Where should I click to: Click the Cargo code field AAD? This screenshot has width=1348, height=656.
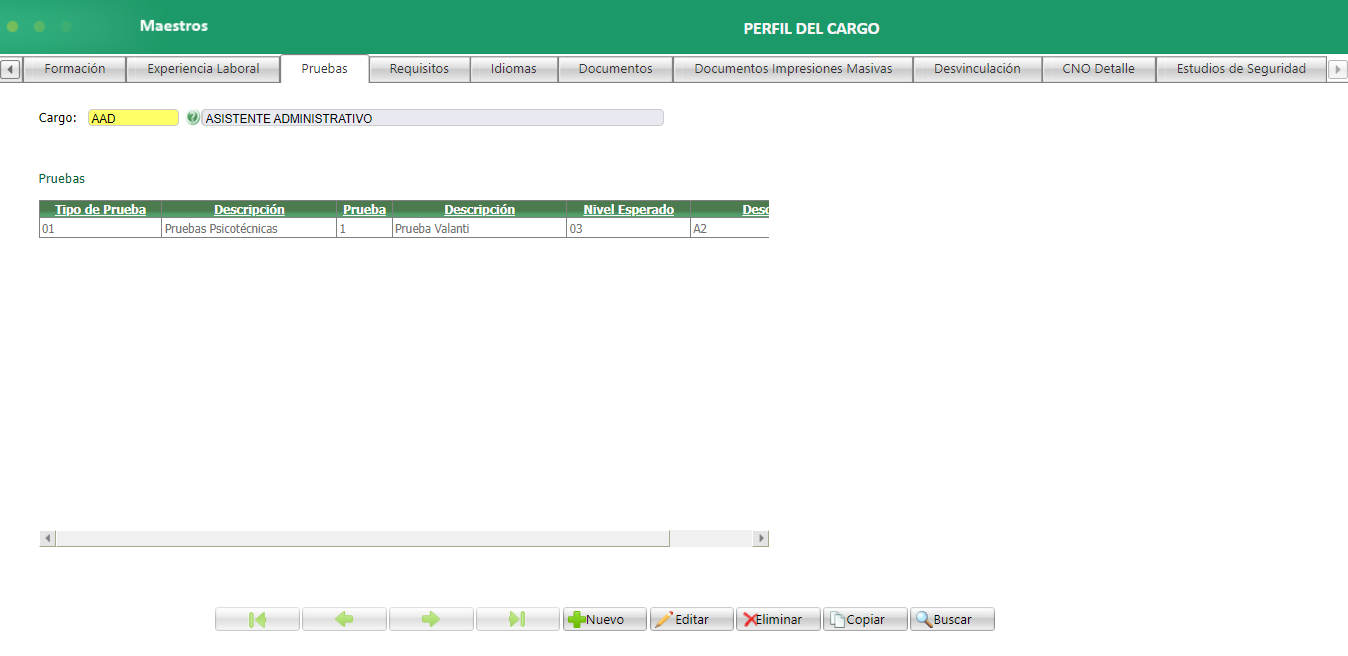pyautogui.click(x=133, y=118)
